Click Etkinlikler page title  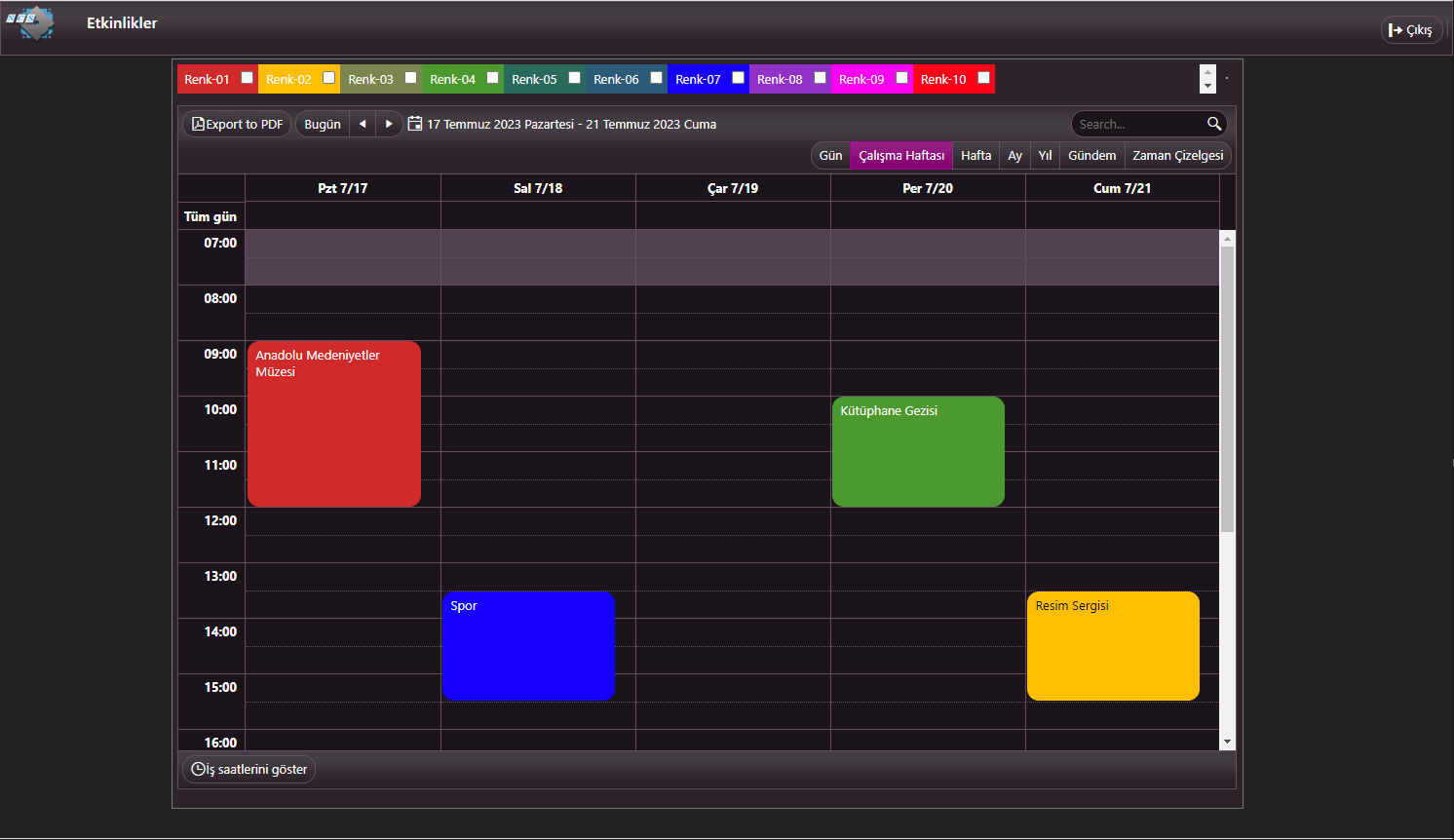coord(122,22)
